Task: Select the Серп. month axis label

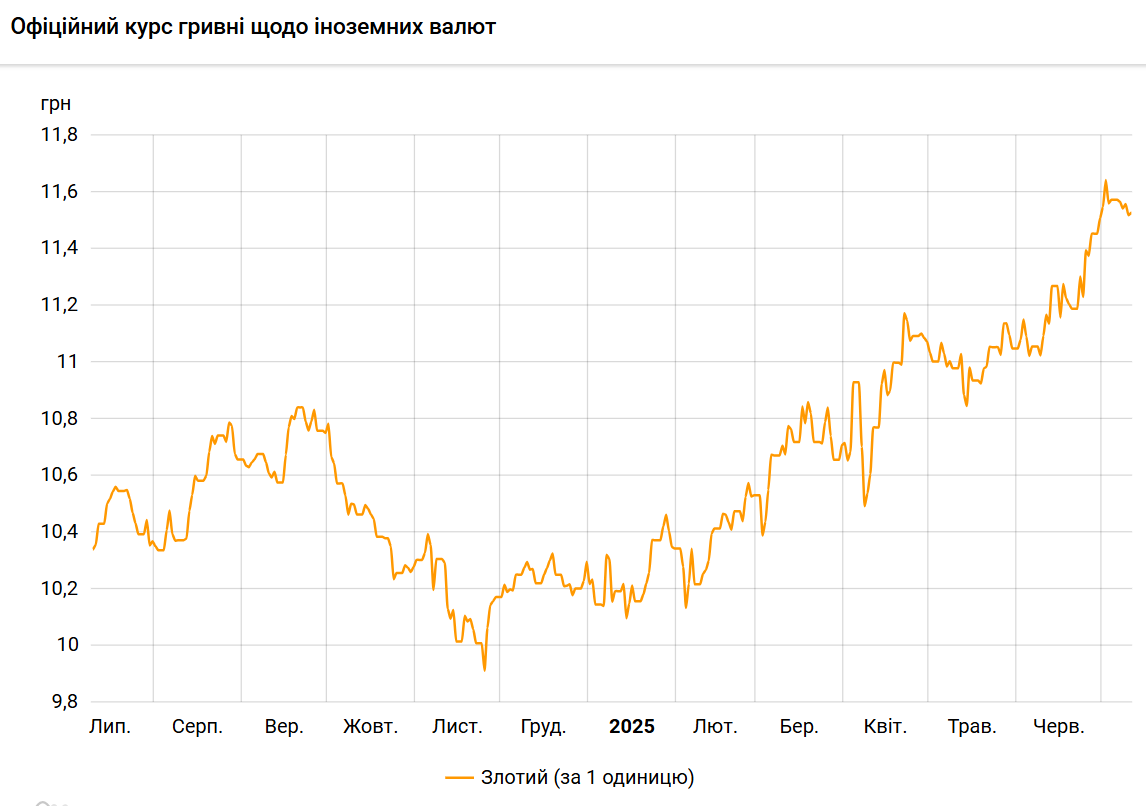Action: pos(197,727)
